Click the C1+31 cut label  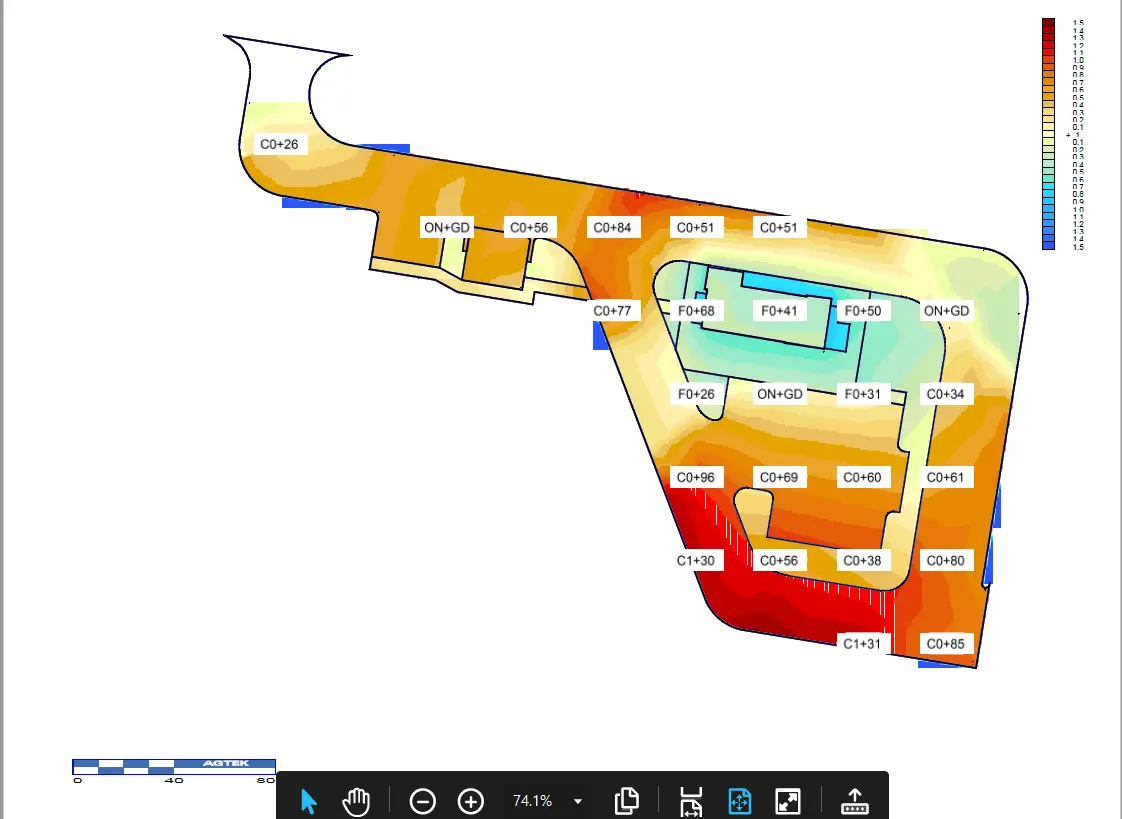click(x=862, y=644)
